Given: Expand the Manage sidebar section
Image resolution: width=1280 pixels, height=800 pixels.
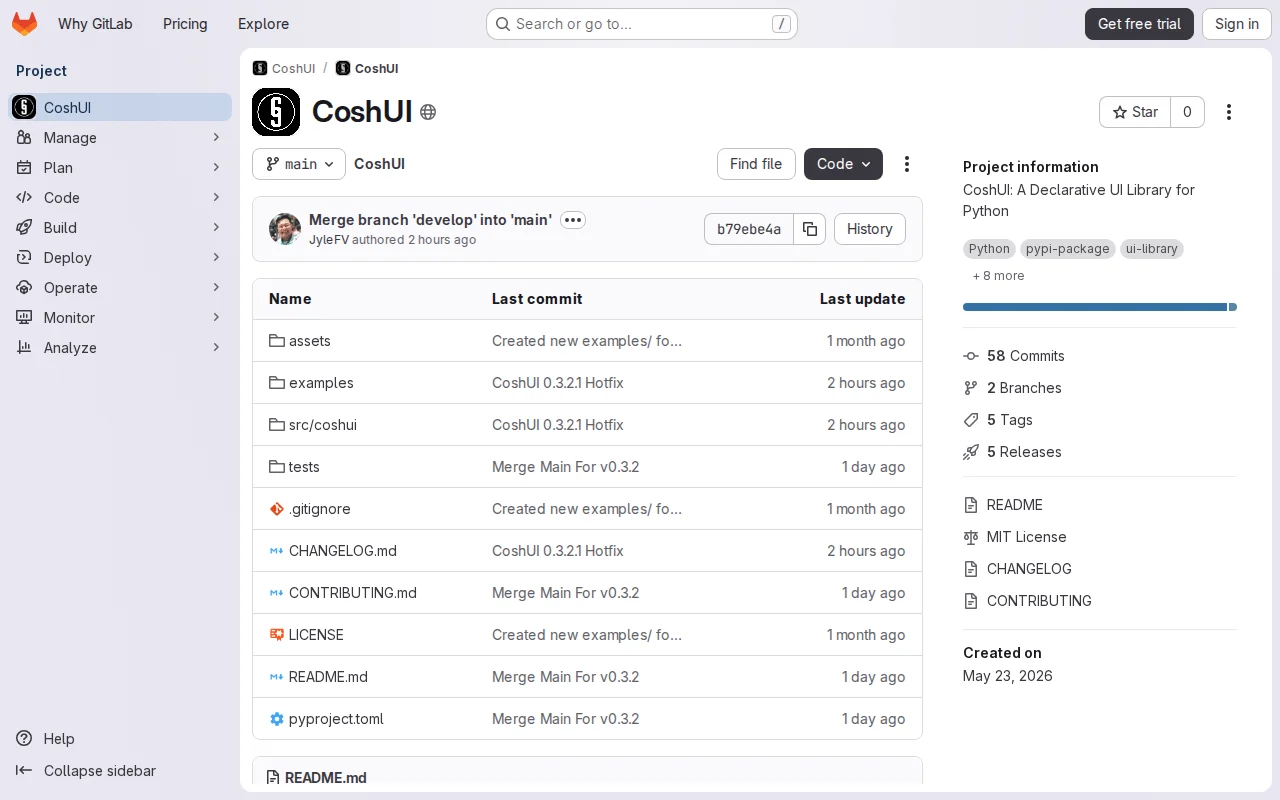Looking at the screenshot, I should pos(120,138).
